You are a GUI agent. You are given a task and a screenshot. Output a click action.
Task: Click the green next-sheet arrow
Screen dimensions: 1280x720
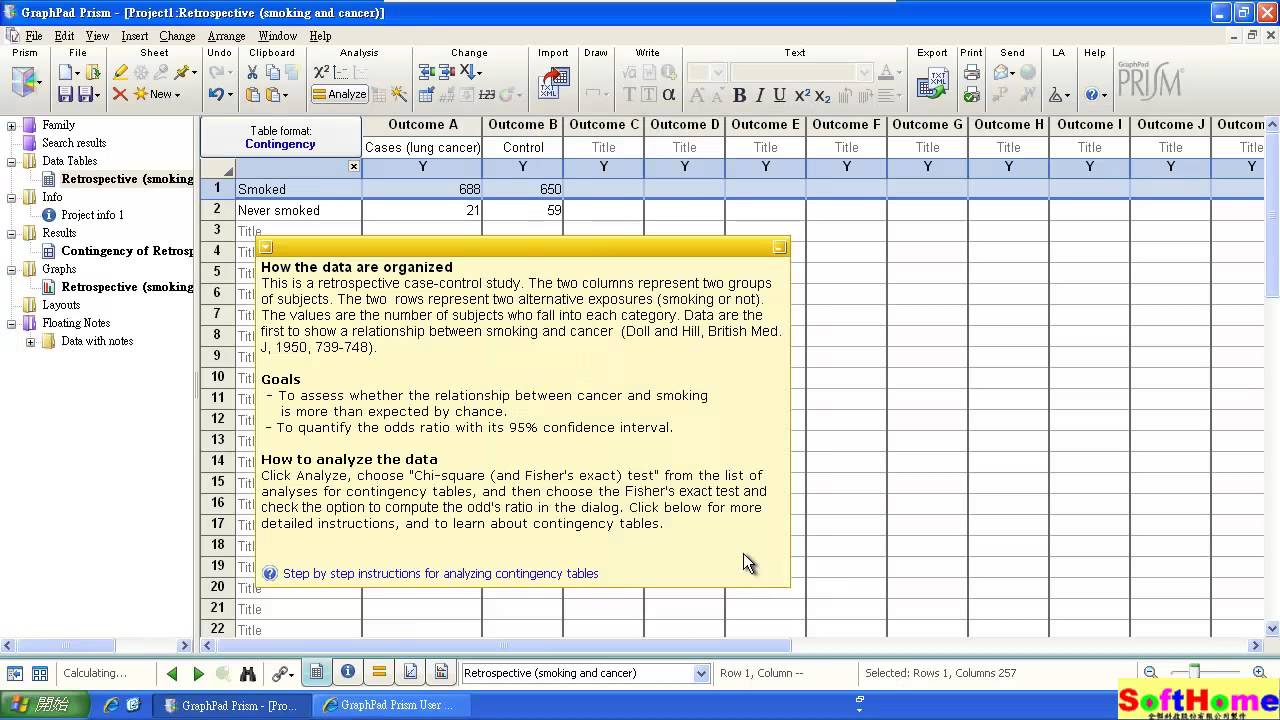coord(198,674)
